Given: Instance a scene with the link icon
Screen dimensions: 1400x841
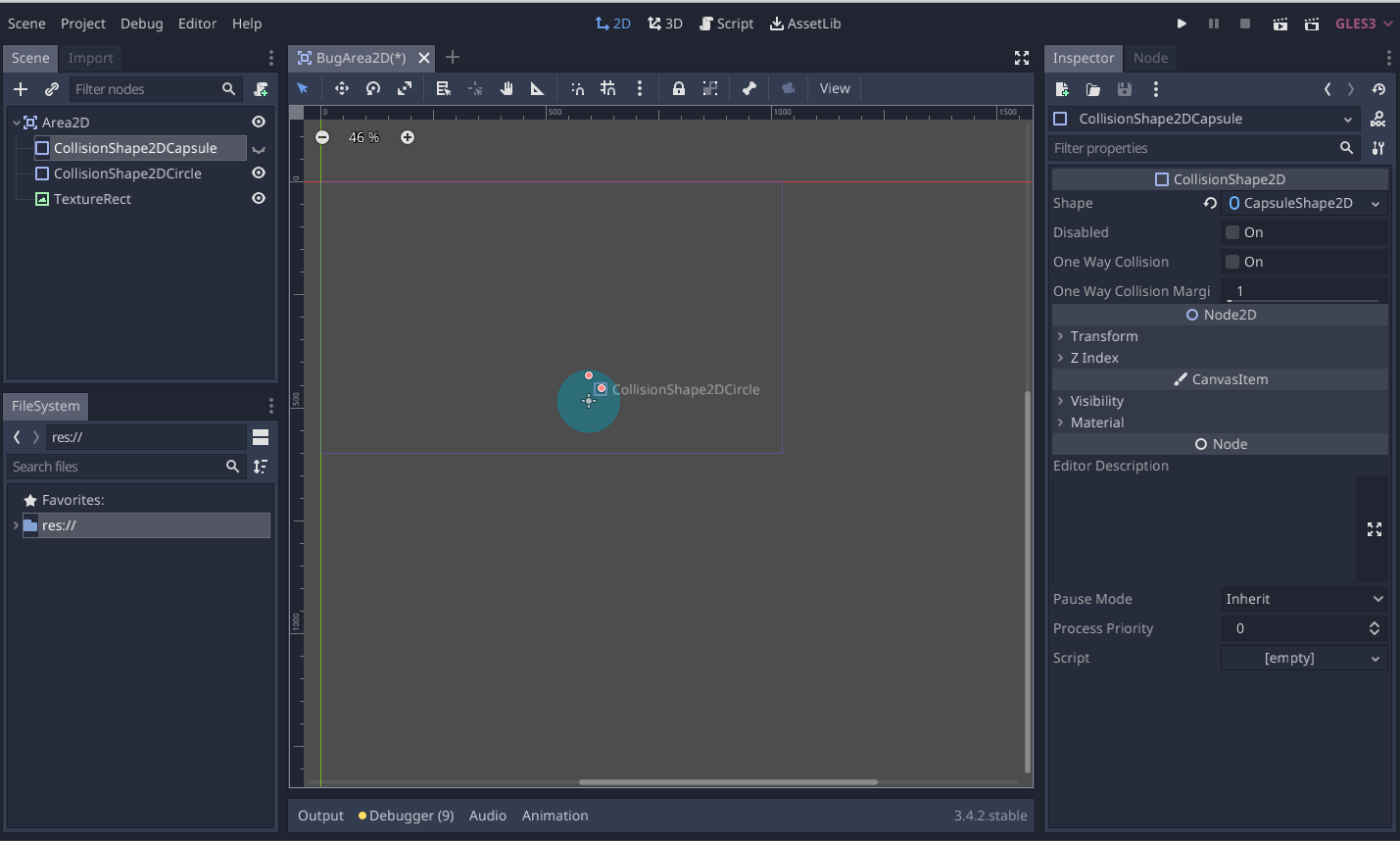Looking at the screenshot, I should [x=52, y=89].
